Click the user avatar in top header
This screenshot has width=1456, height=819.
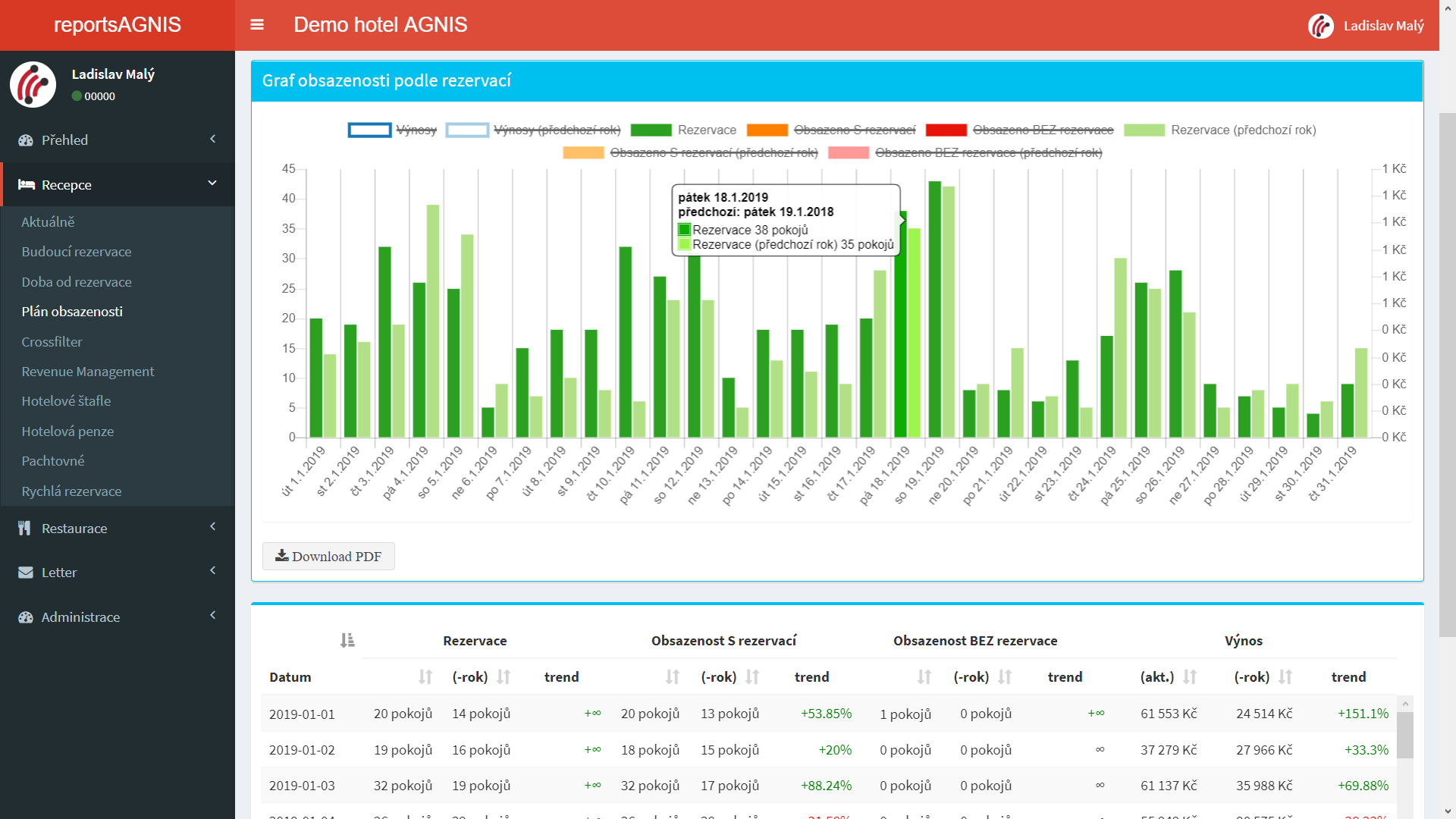pyautogui.click(x=1320, y=26)
